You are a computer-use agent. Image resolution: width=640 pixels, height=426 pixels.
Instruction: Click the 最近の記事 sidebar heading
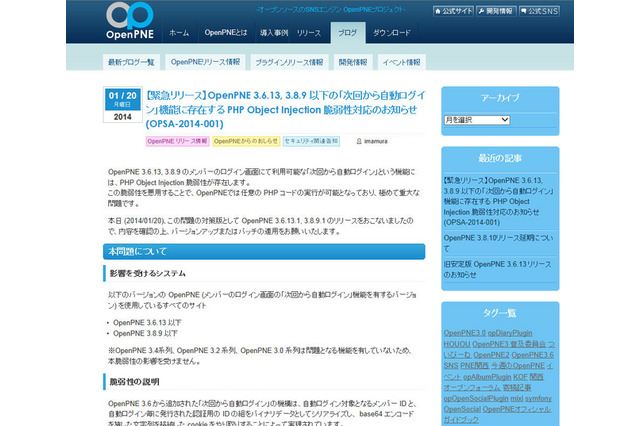(500, 158)
